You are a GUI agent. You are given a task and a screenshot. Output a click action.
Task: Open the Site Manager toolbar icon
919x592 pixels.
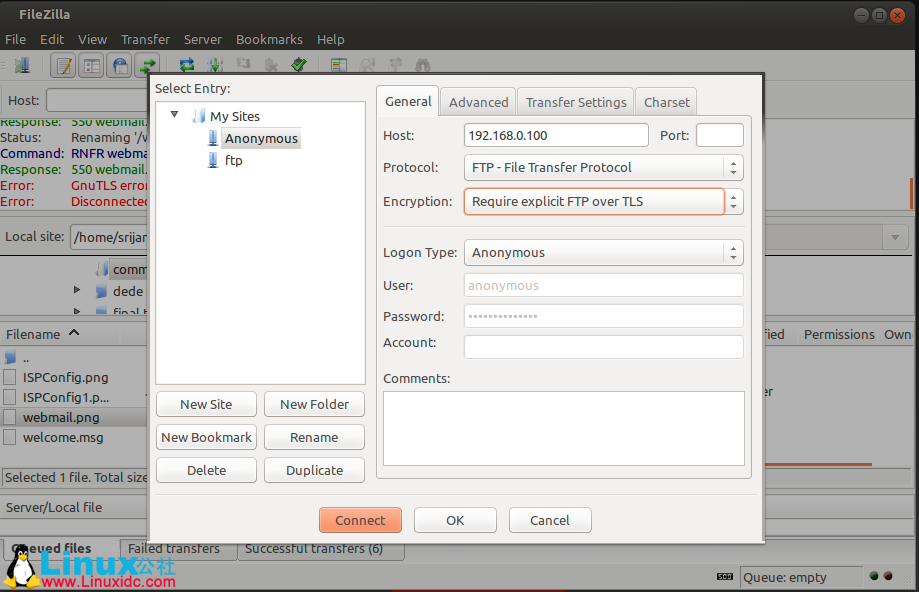(21, 63)
